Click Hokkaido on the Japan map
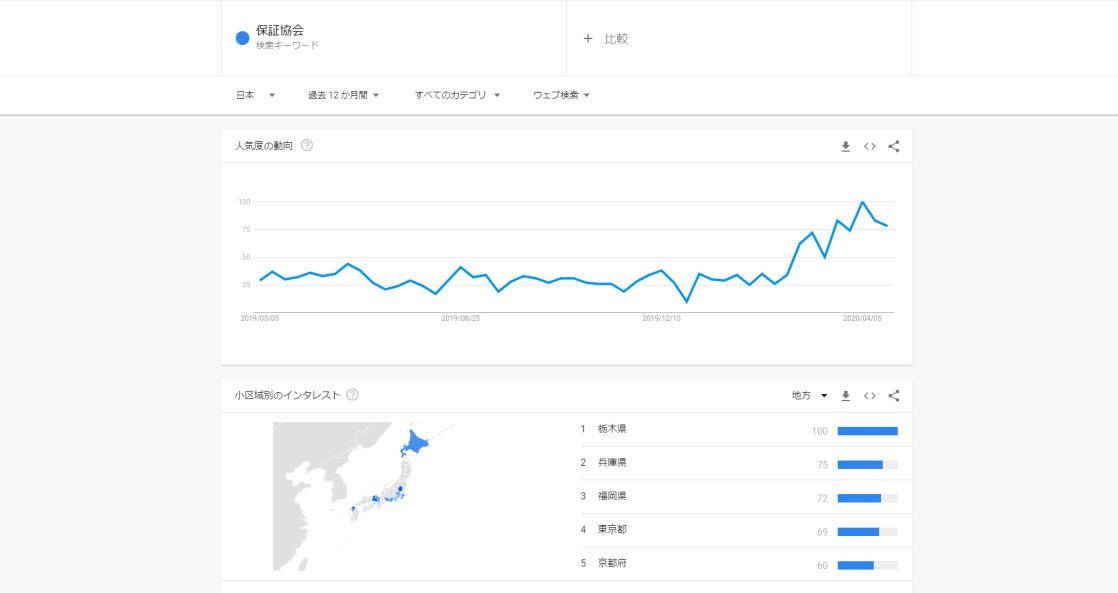1118x593 pixels. 421,443
